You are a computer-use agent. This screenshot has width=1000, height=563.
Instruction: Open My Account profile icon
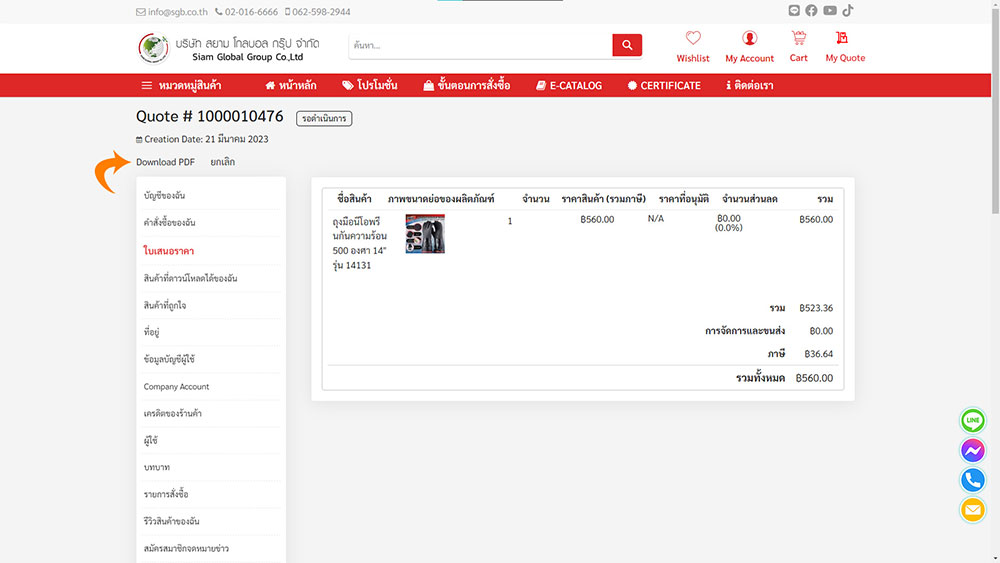tap(749, 39)
